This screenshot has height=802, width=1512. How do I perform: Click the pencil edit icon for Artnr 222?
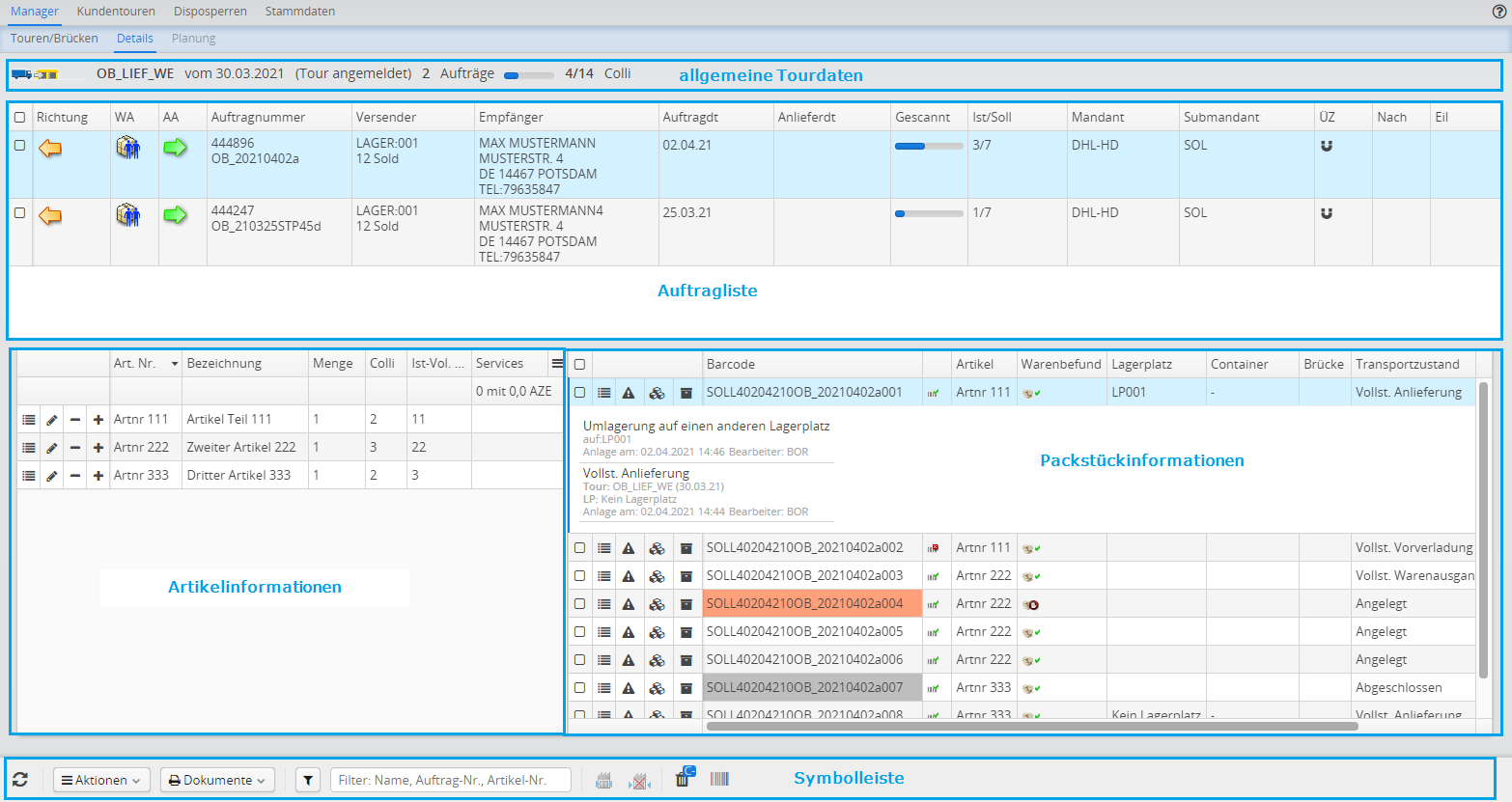(52, 448)
